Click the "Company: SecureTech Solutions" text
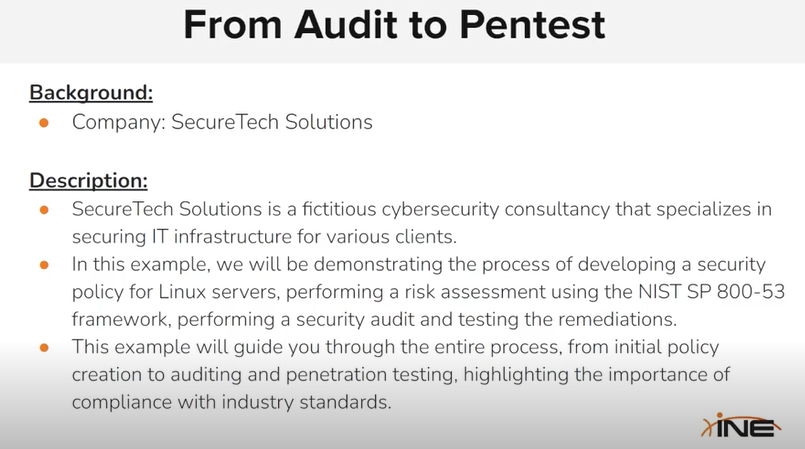 (222, 123)
